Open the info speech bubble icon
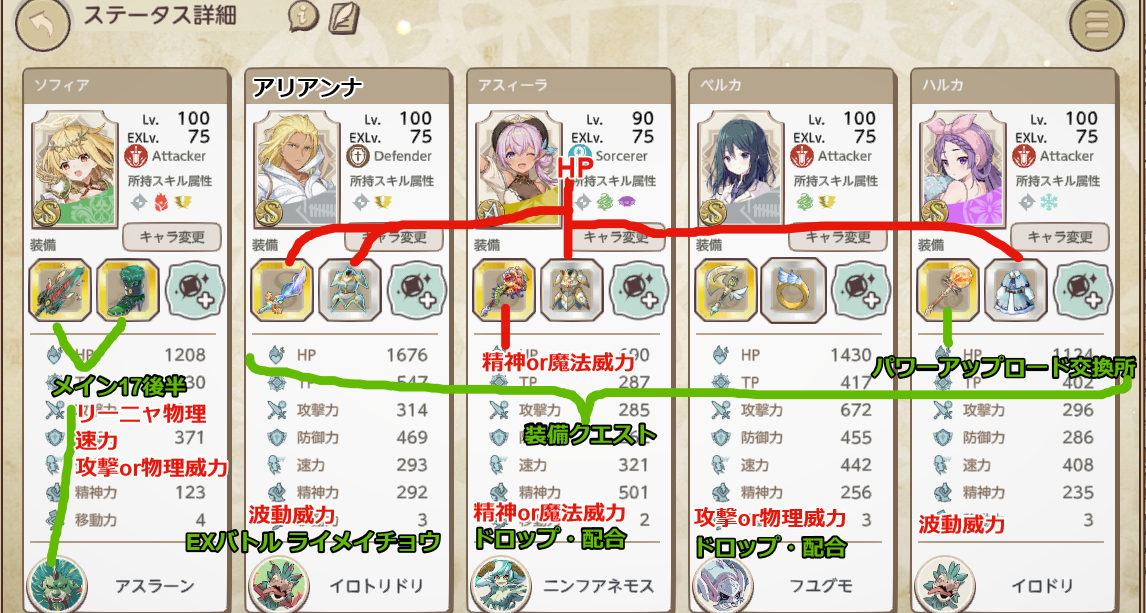 [x=303, y=17]
